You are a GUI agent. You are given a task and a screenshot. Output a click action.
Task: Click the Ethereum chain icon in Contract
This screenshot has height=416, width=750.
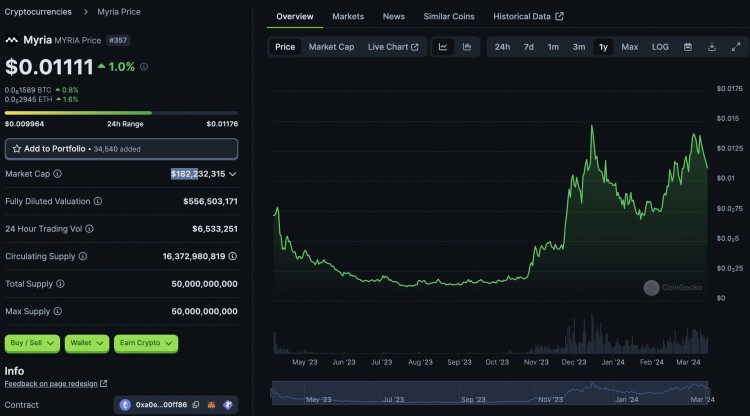point(125,405)
